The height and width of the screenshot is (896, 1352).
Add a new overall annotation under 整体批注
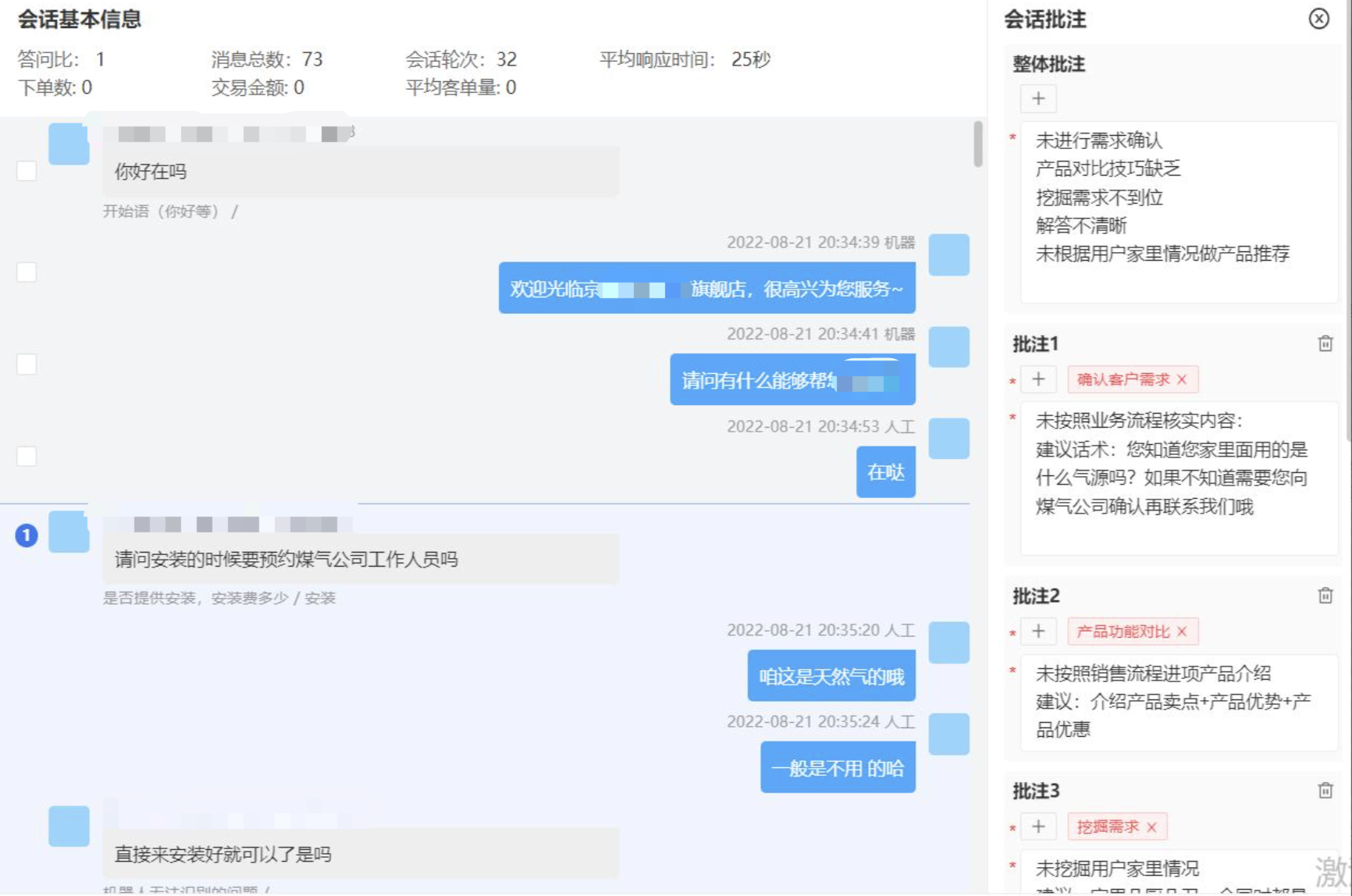[1038, 98]
